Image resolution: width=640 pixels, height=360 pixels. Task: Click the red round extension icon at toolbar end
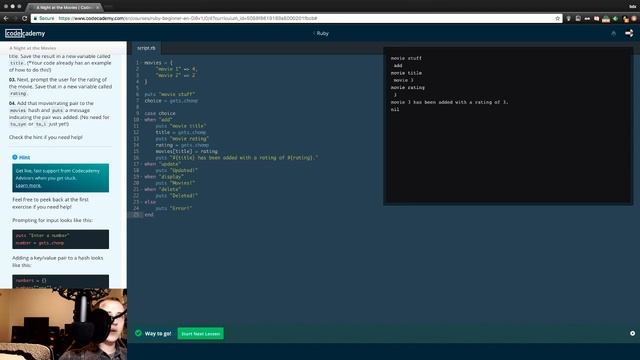click(x=634, y=18)
